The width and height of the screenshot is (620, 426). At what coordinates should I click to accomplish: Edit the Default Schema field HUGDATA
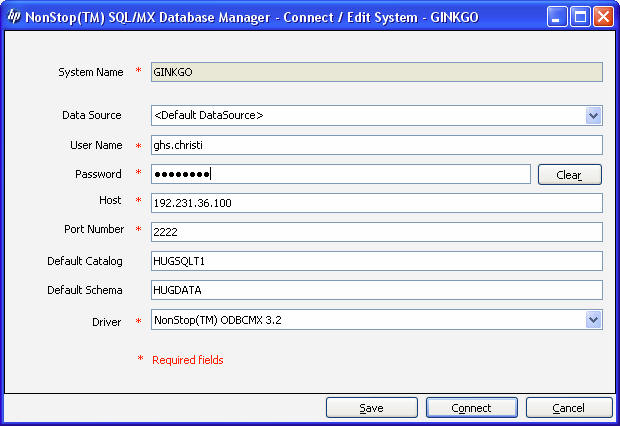[376, 290]
